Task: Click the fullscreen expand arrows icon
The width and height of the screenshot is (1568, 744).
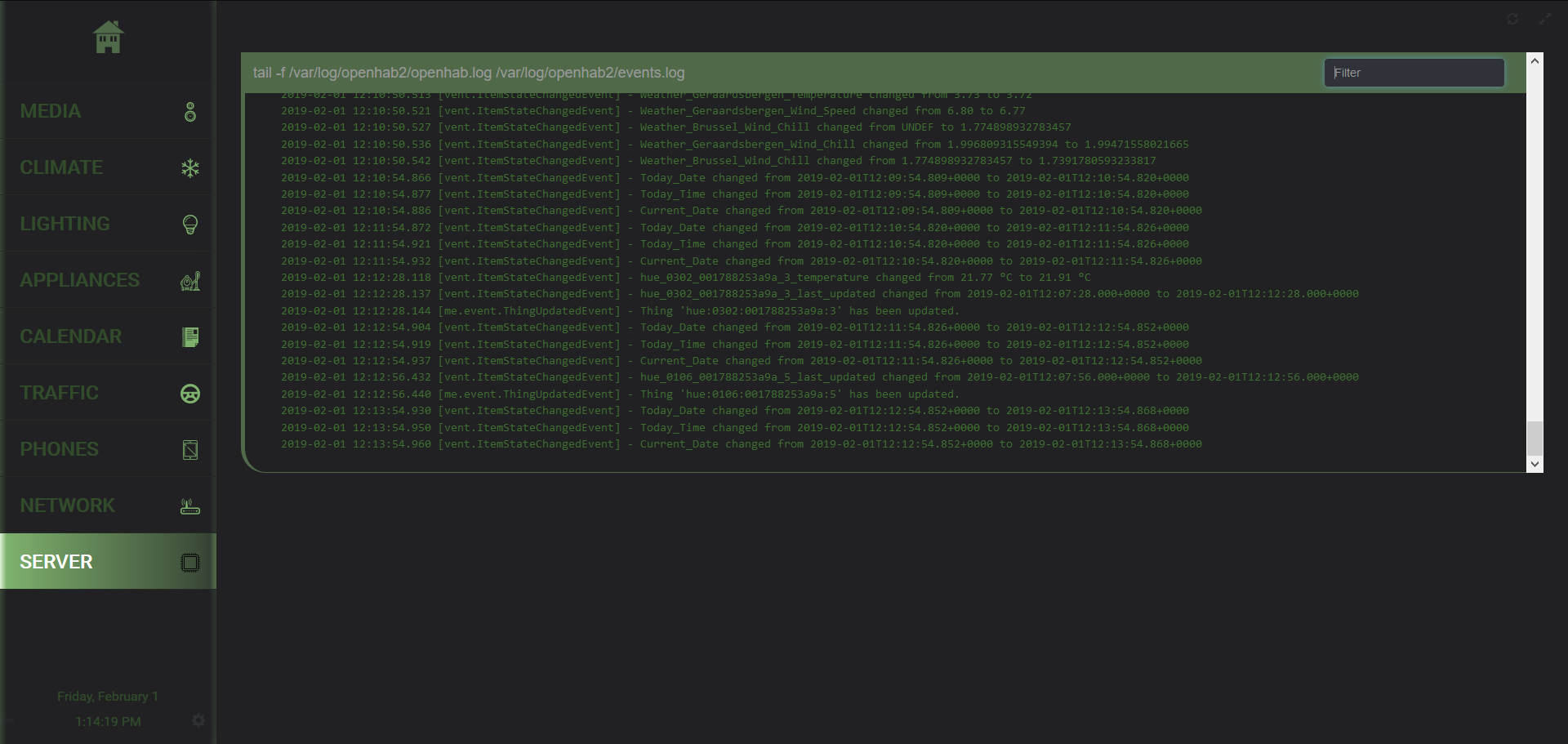Action: point(1544,19)
